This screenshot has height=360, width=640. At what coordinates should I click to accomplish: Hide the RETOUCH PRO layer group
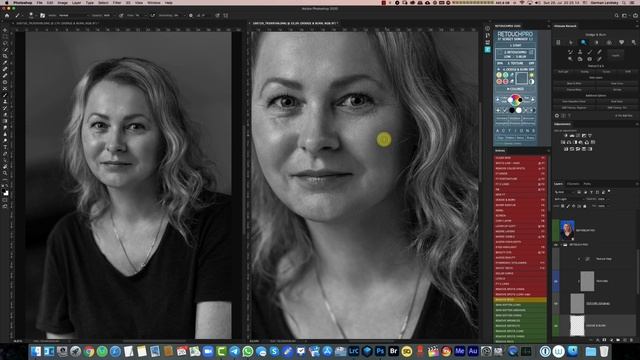coord(556,244)
